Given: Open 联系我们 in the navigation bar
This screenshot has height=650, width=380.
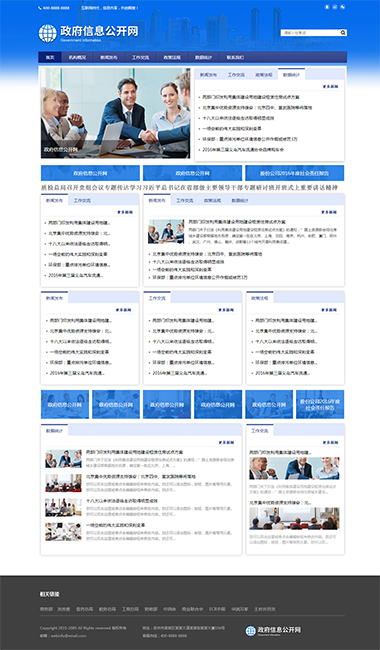Looking at the screenshot, I should 235,57.
